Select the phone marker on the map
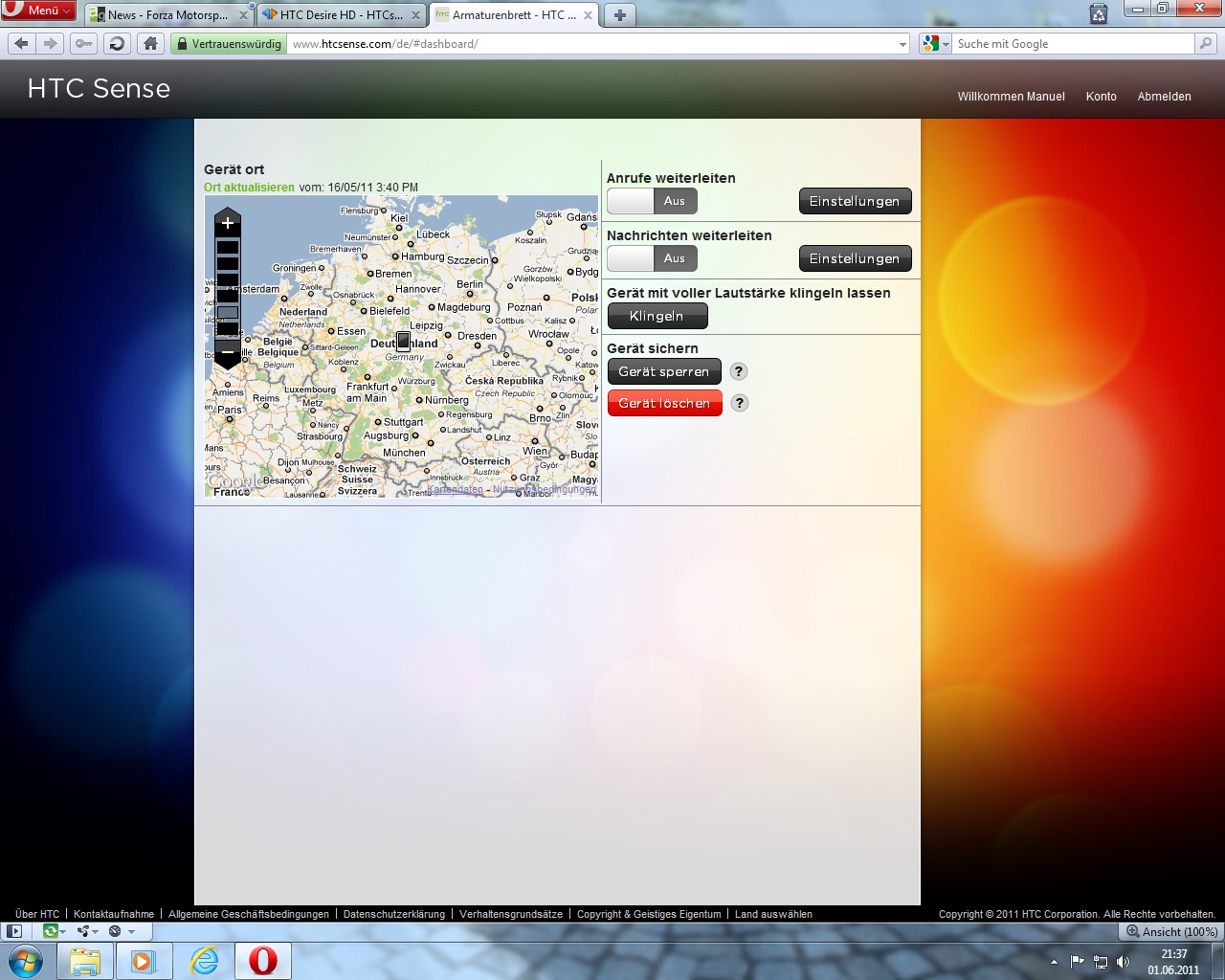Image resolution: width=1225 pixels, height=980 pixels. click(404, 341)
